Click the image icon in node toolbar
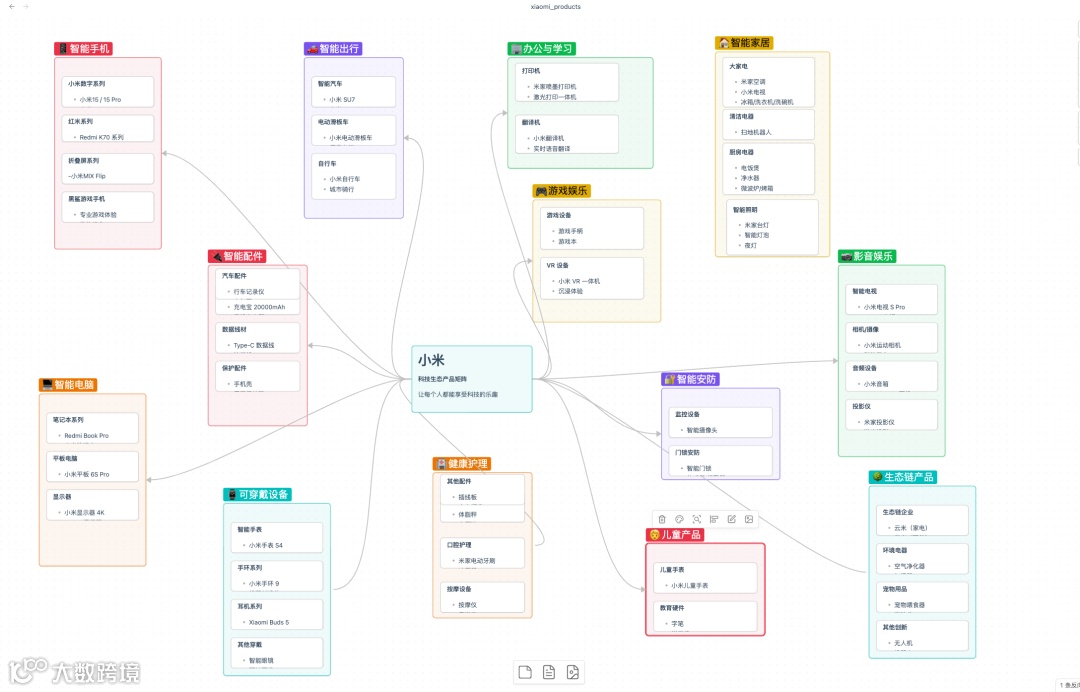 [749, 519]
